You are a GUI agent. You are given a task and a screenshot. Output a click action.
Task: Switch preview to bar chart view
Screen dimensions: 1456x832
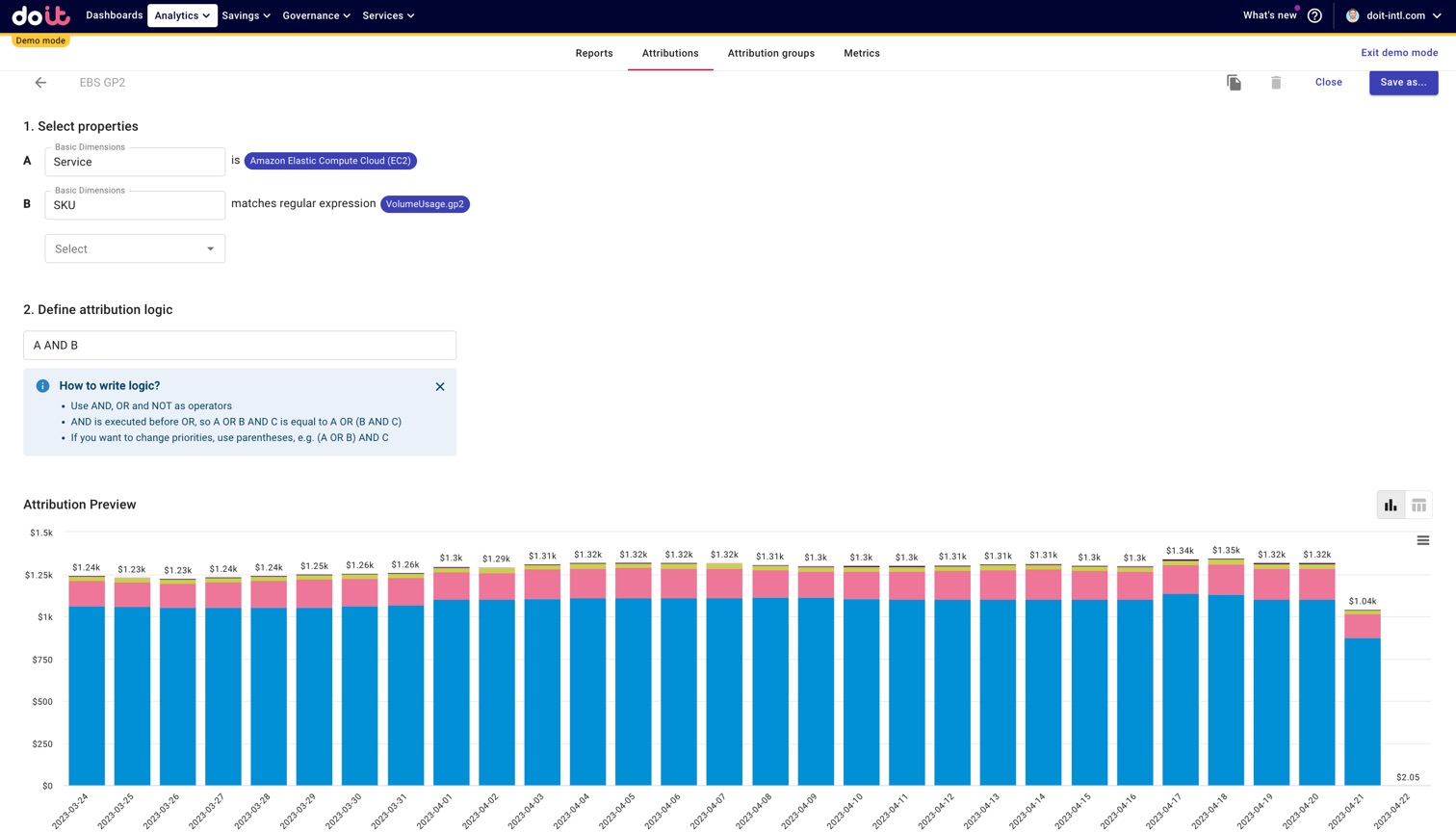pyautogui.click(x=1391, y=506)
